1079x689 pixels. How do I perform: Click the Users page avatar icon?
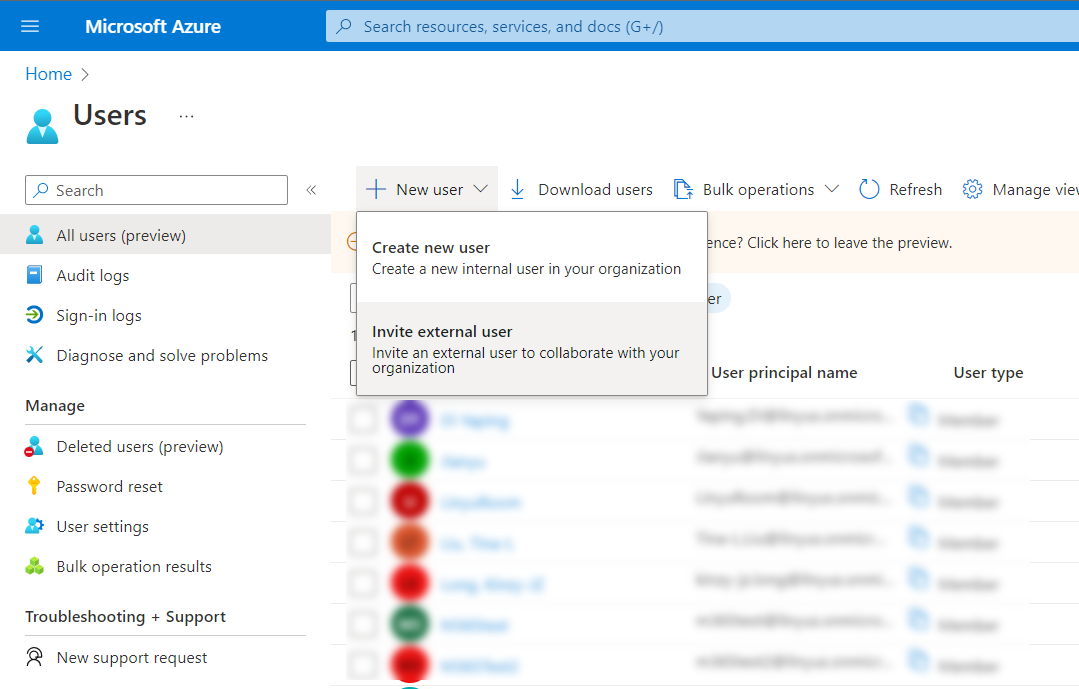pos(43,126)
